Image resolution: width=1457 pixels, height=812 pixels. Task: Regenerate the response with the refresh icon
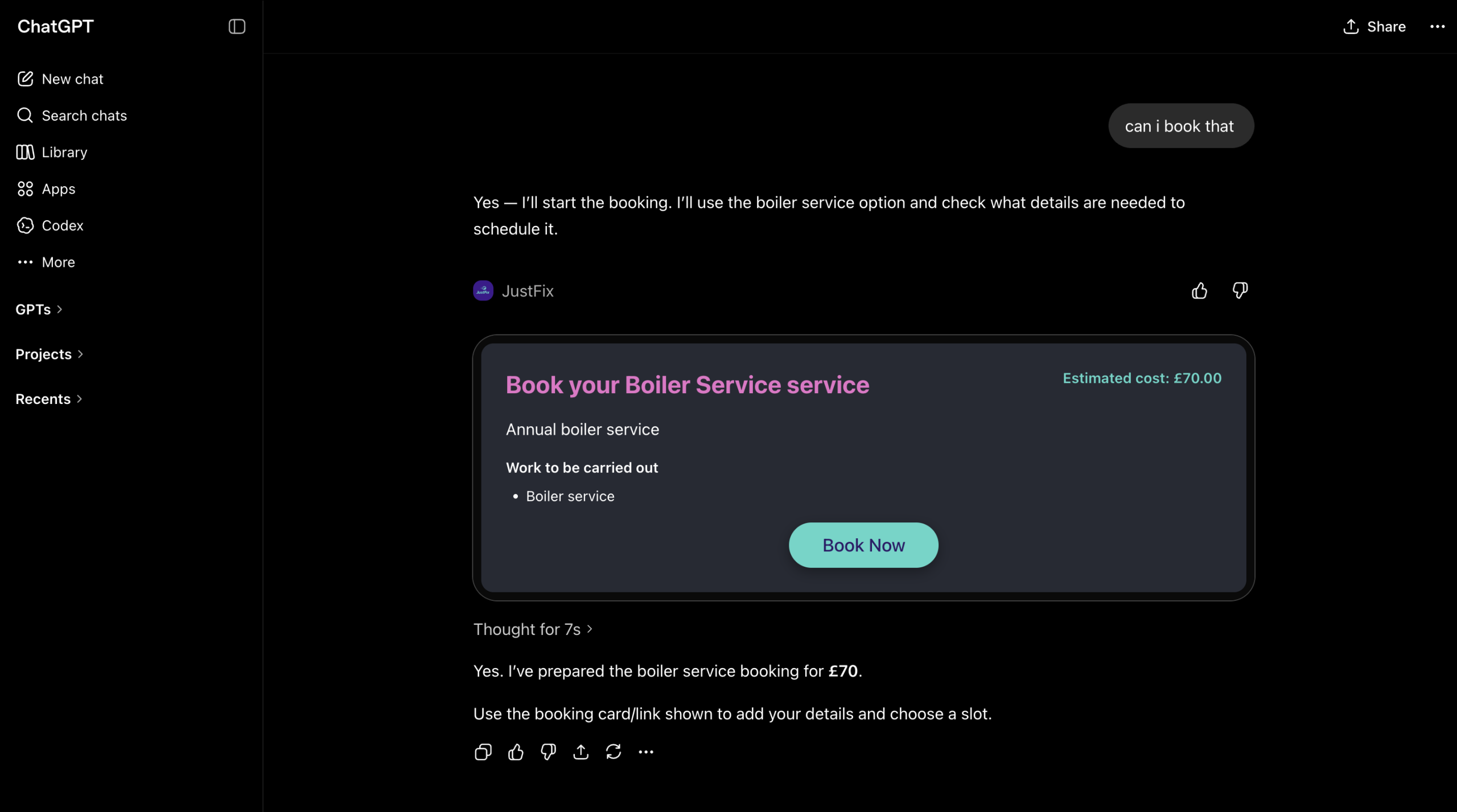[614, 752]
